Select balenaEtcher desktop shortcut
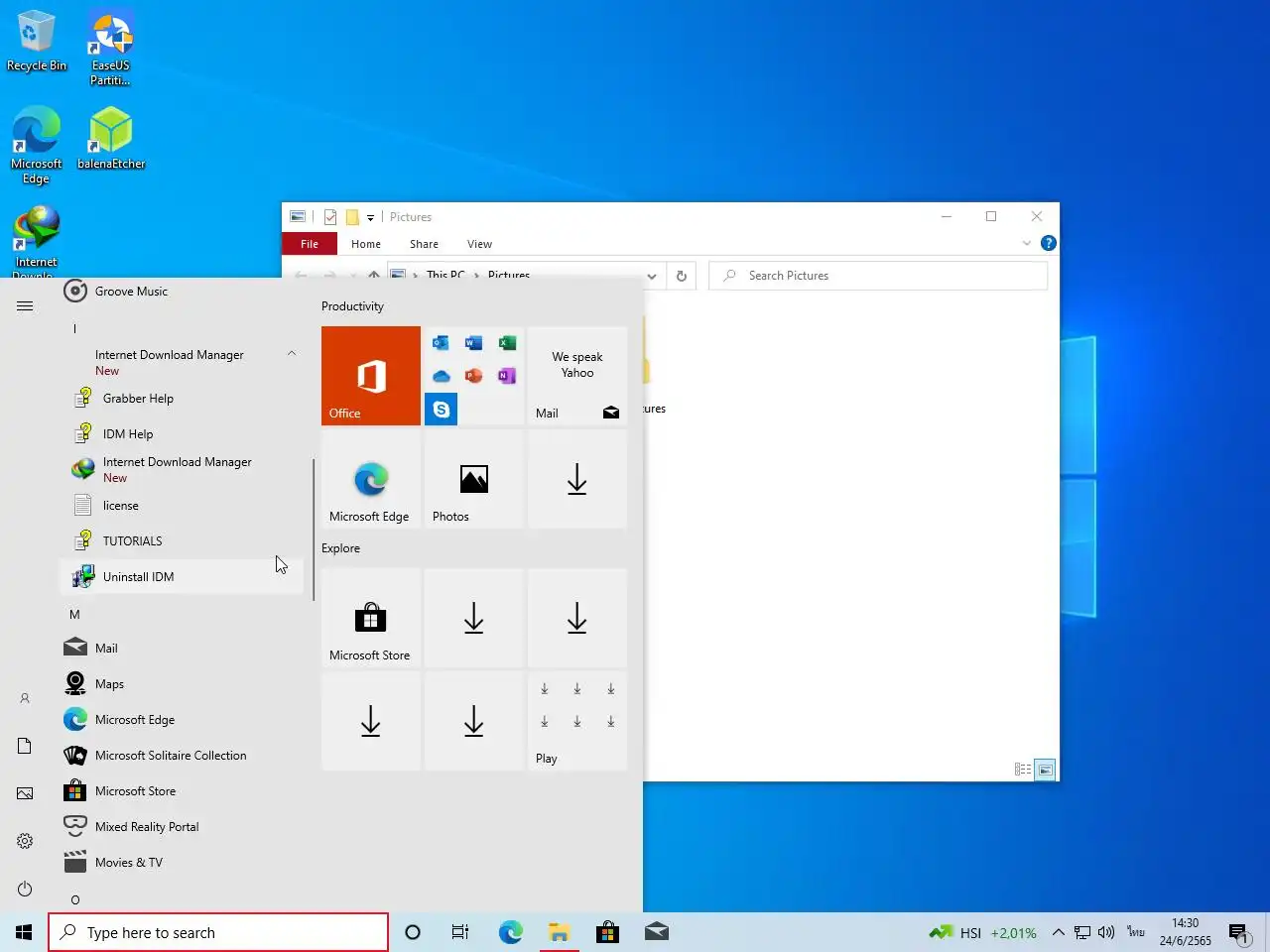 111,139
